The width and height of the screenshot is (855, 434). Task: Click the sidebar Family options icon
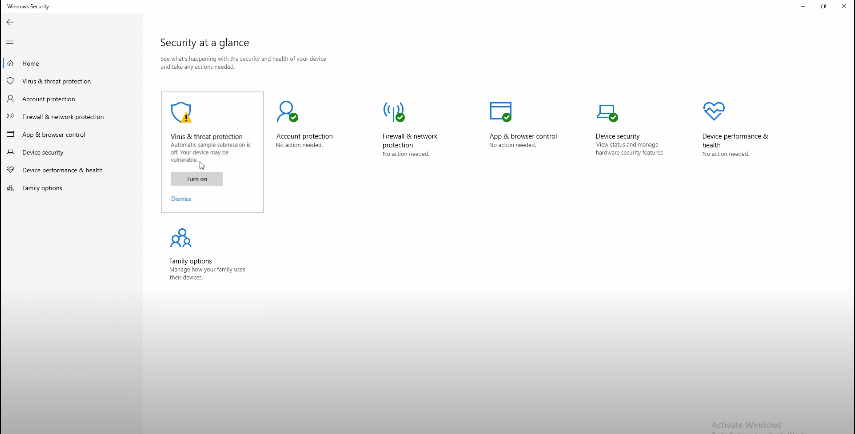coord(10,188)
